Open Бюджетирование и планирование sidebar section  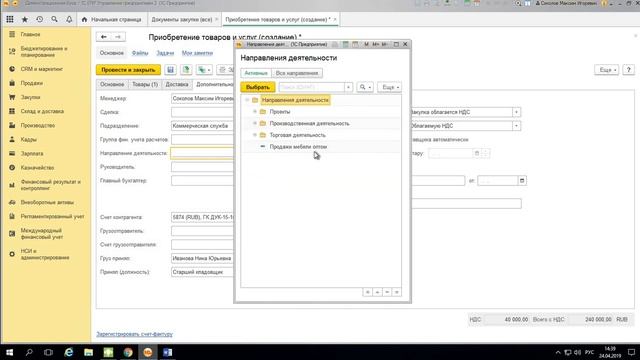(44, 51)
